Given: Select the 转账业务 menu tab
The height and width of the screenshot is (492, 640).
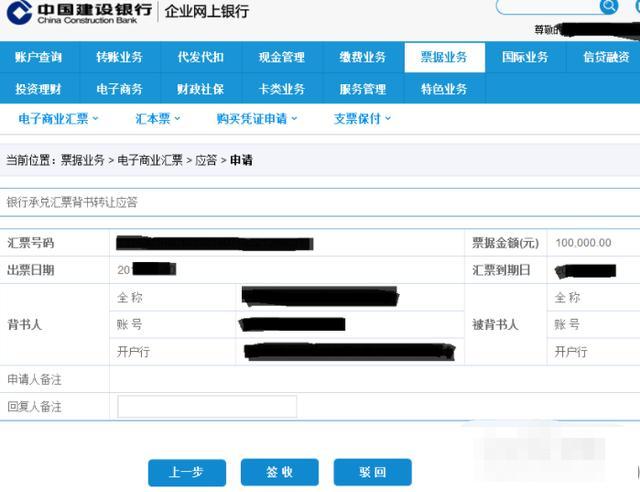Looking at the screenshot, I should (x=120, y=57).
